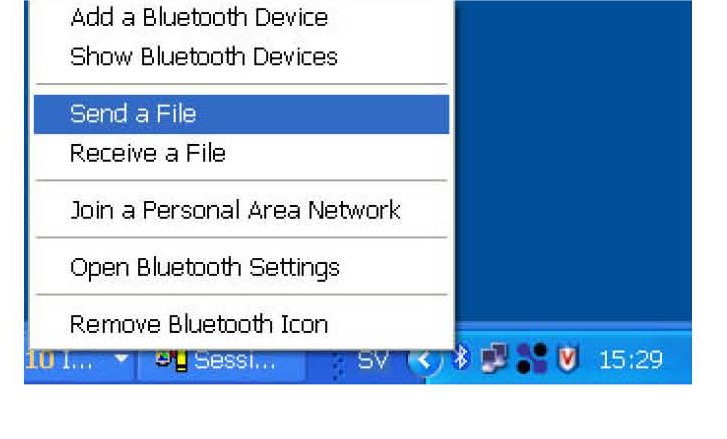Select Join a Personal Area Network

click(242, 210)
